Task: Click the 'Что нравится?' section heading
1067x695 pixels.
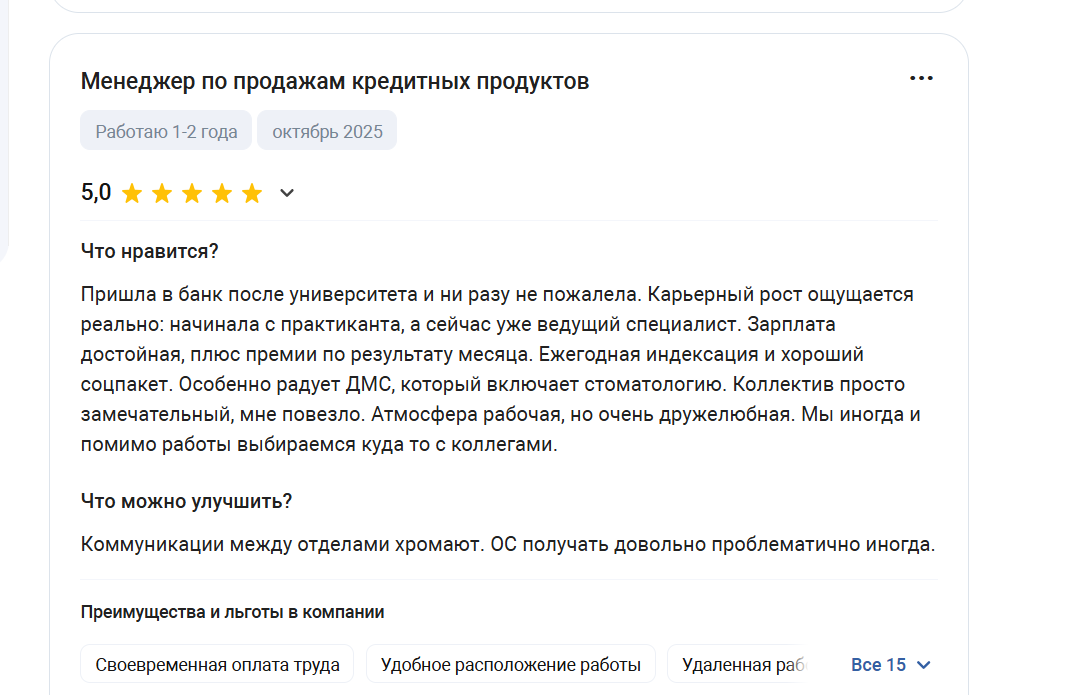Action: click(x=150, y=251)
